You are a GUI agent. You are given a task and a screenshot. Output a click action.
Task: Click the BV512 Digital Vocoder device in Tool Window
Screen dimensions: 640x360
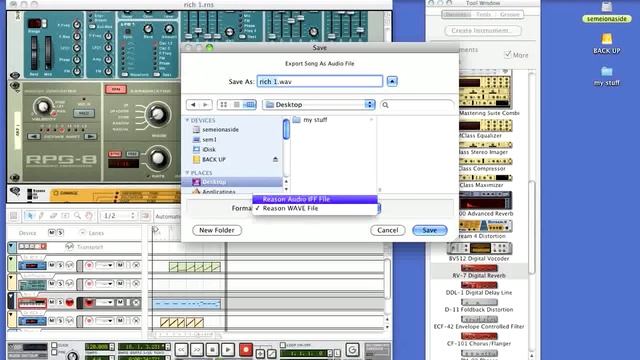(479, 252)
